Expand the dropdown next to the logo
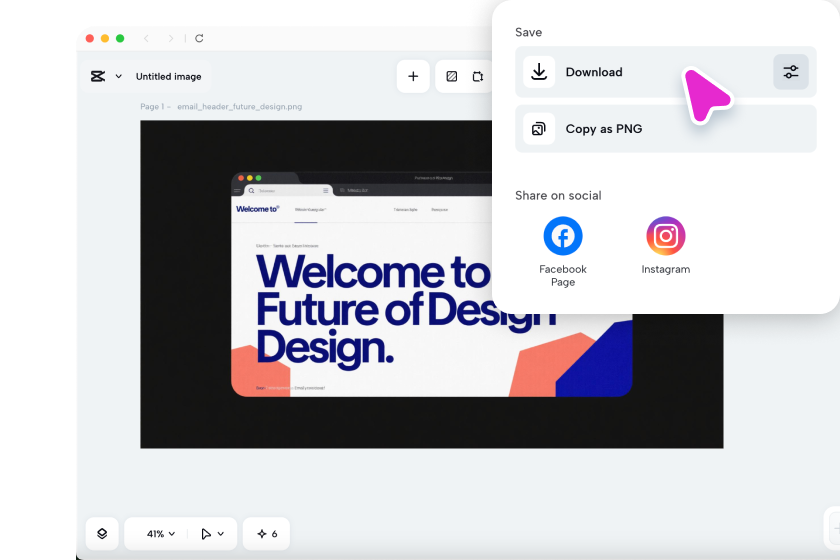Viewport: 840px width, 560px height. (x=118, y=76)
